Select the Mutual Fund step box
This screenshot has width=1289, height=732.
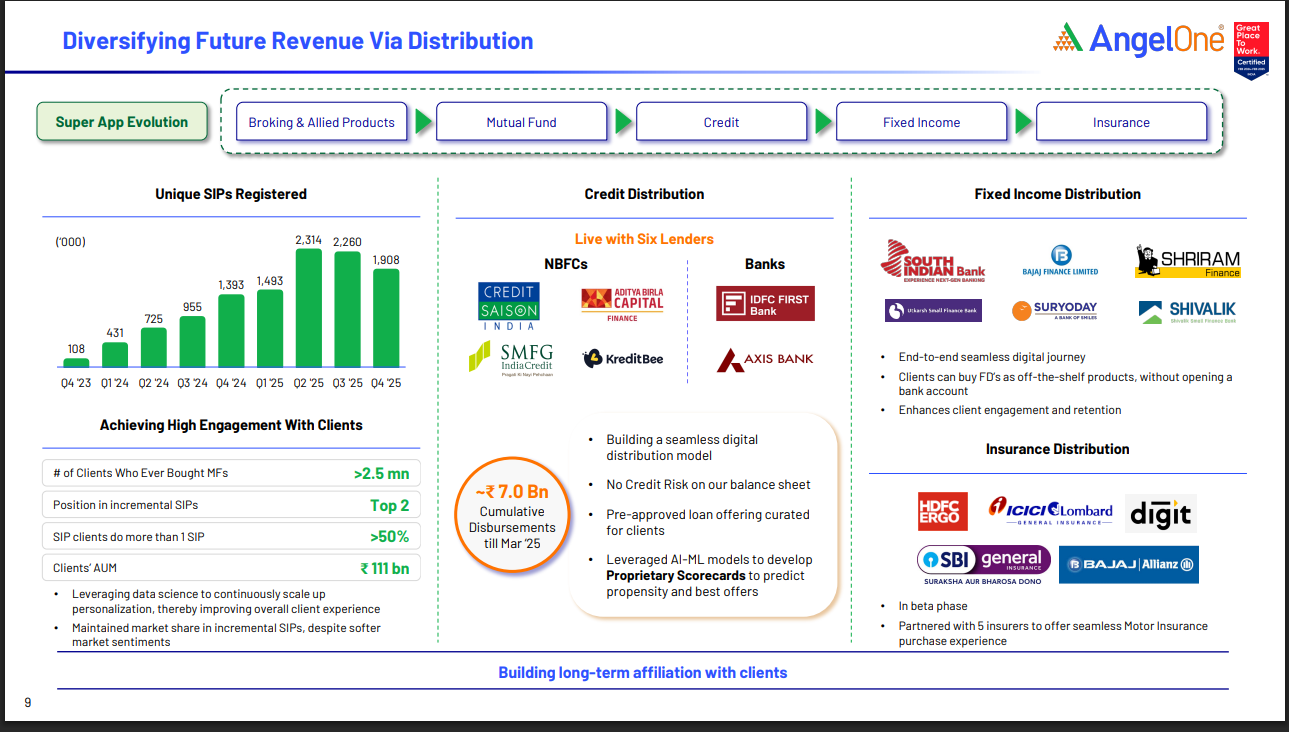521,122
